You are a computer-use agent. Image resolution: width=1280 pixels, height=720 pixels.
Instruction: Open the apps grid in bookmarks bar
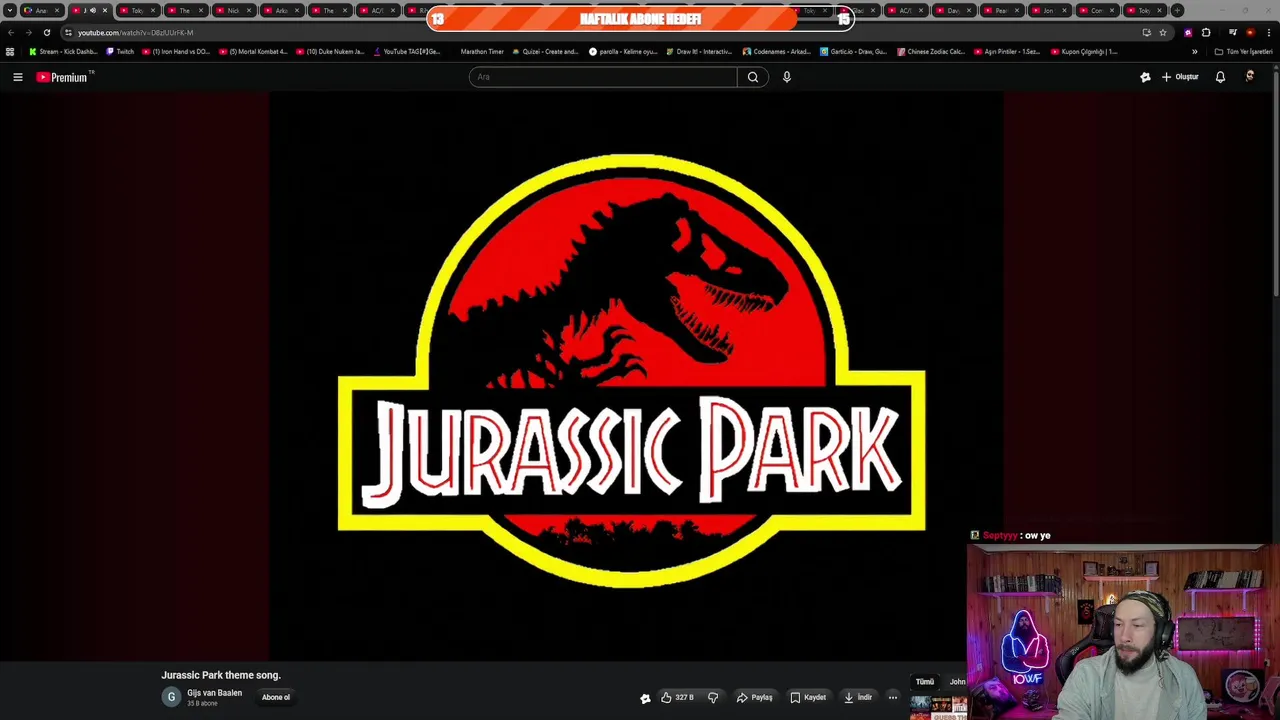(10, 51)
